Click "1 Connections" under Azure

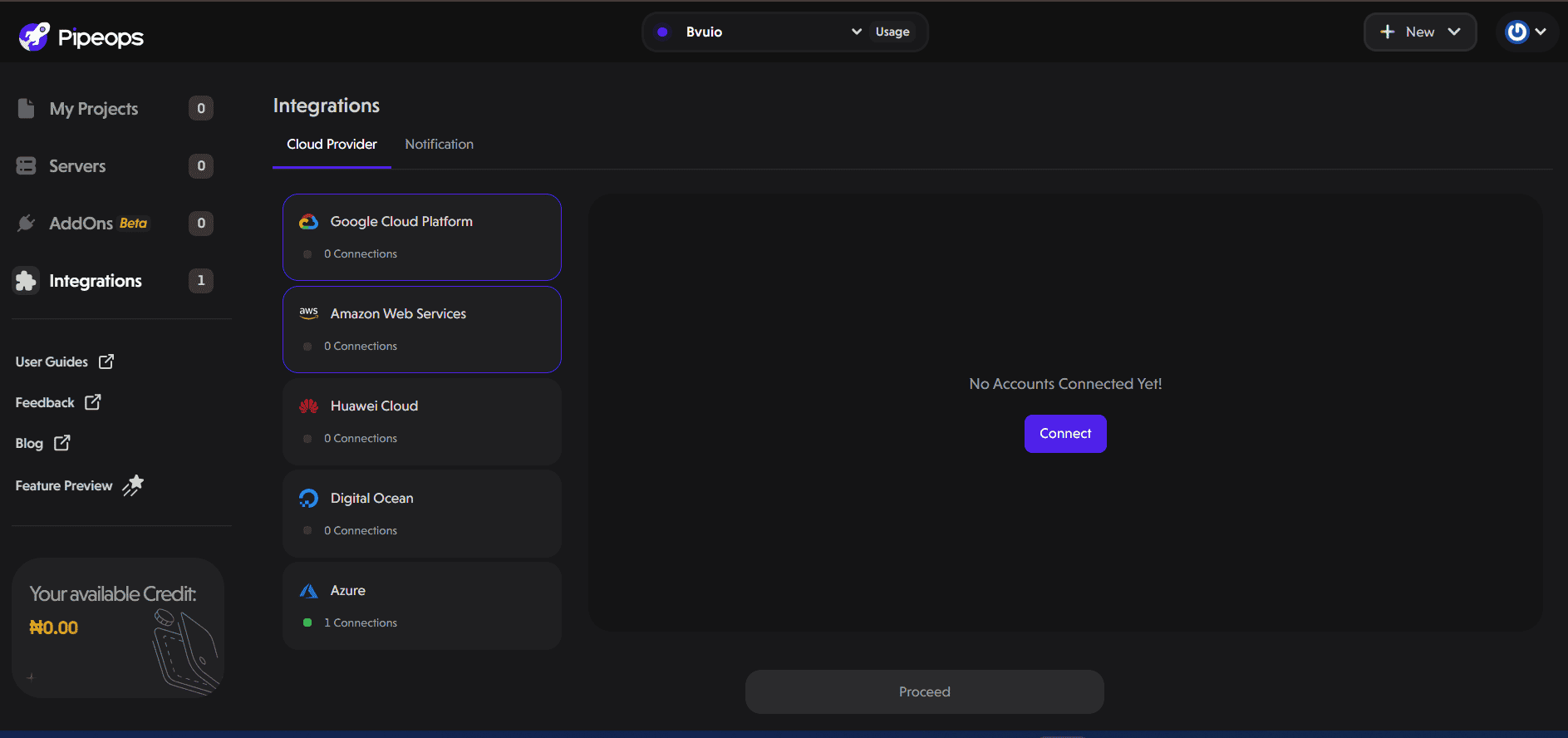tap(361, 622)
